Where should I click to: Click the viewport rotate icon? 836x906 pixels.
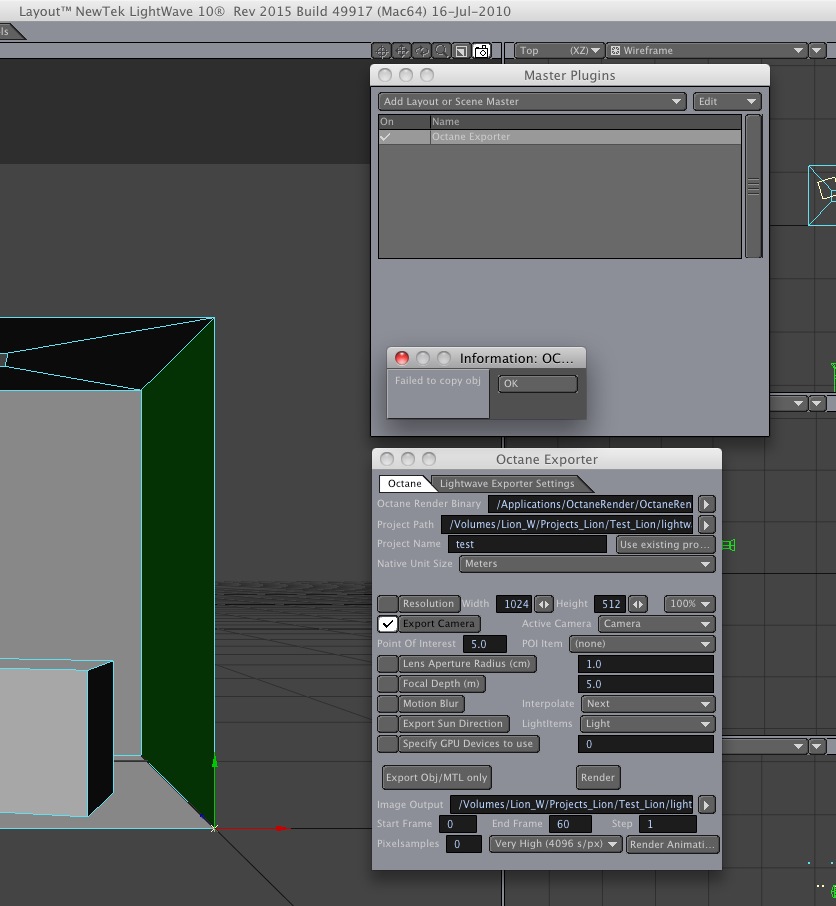coord(421,51)
